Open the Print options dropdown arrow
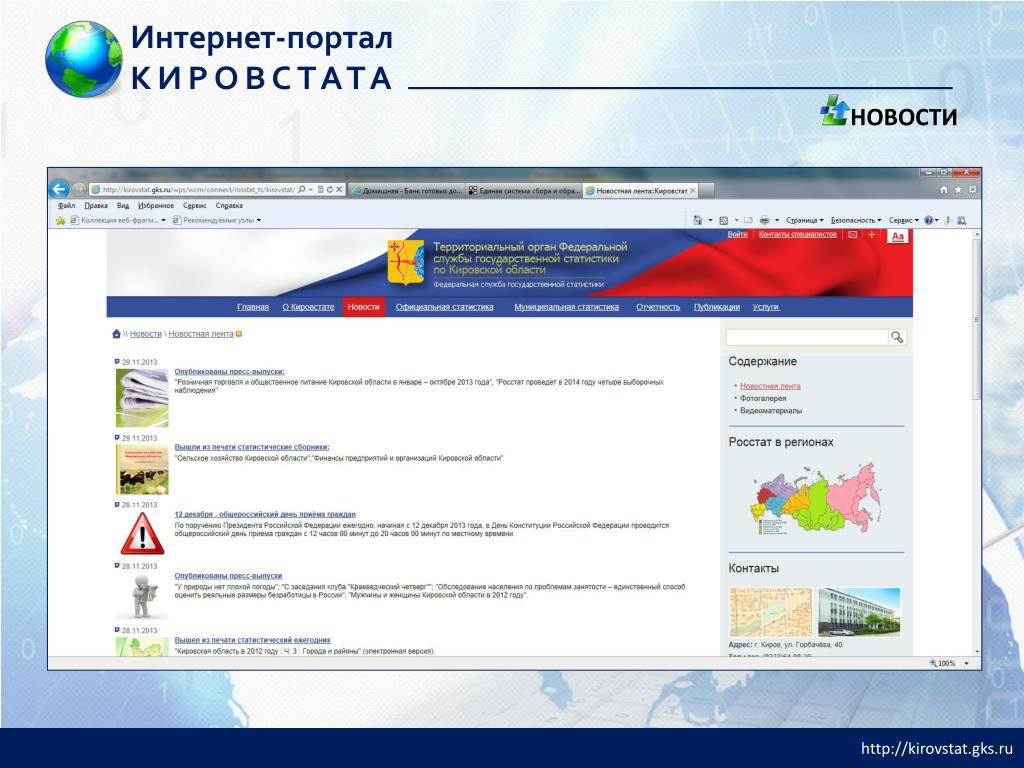 pos(777,221)
